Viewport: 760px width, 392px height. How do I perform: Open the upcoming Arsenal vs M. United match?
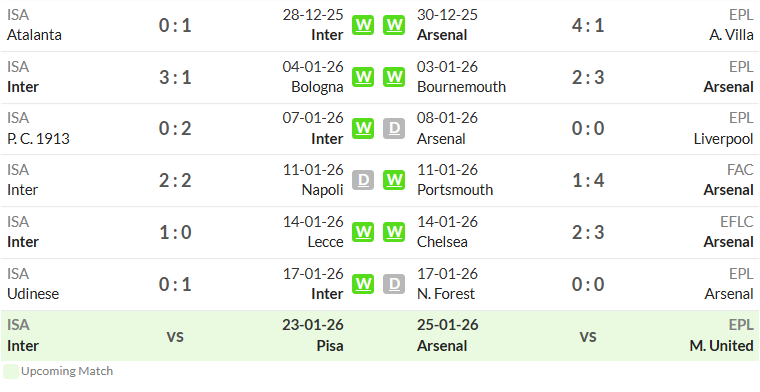(x=588, y=336)
